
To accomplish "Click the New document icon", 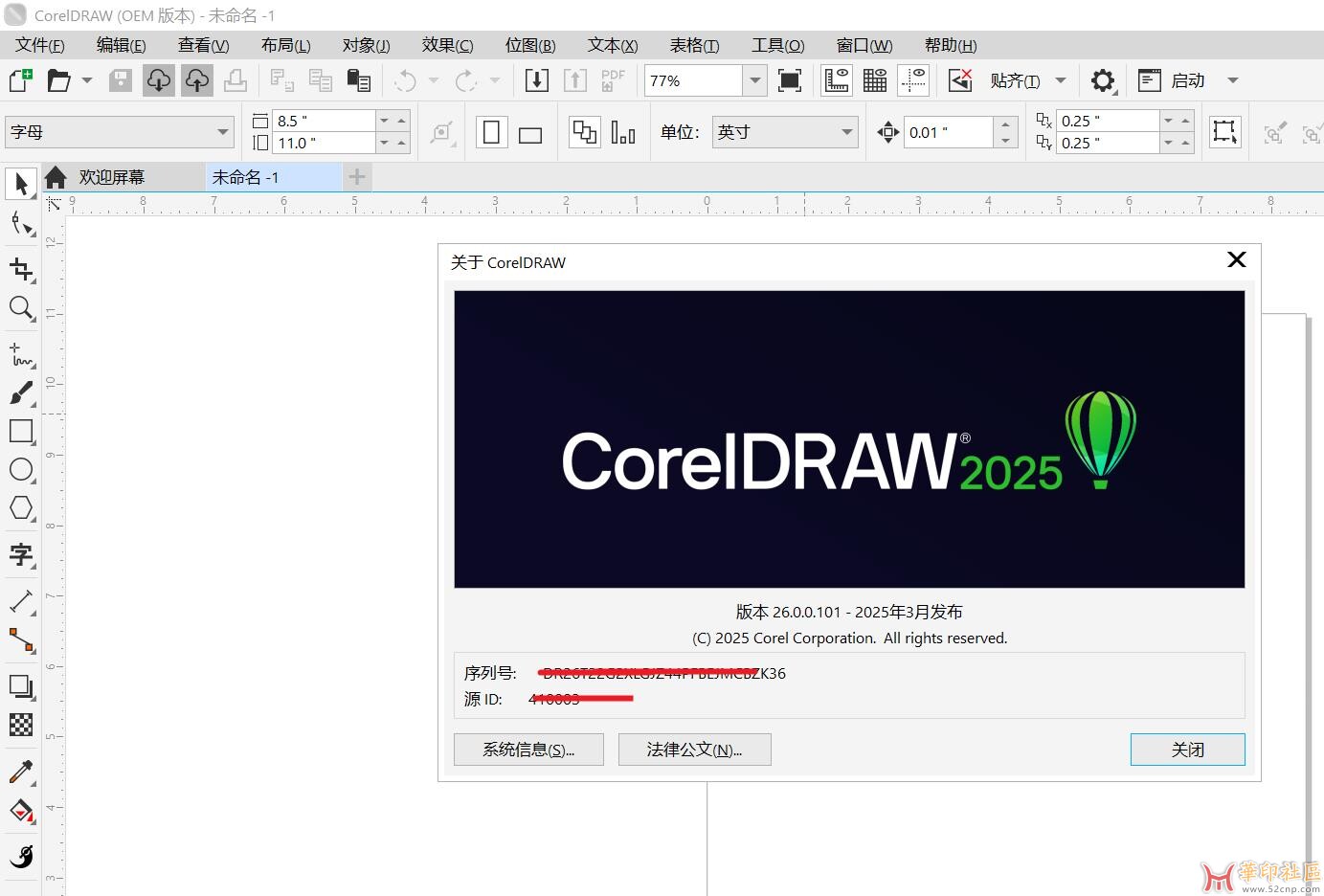I will (20, 80).
